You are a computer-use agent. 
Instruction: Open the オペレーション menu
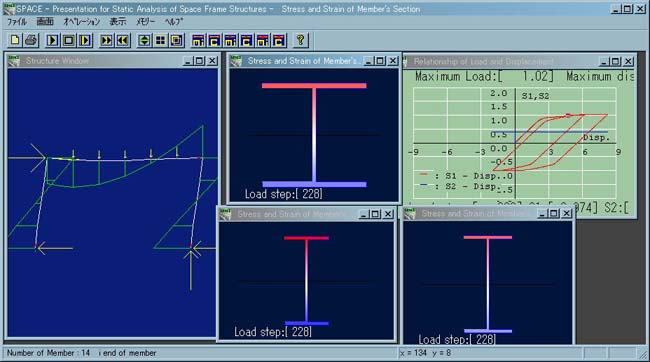pos(82,22)
